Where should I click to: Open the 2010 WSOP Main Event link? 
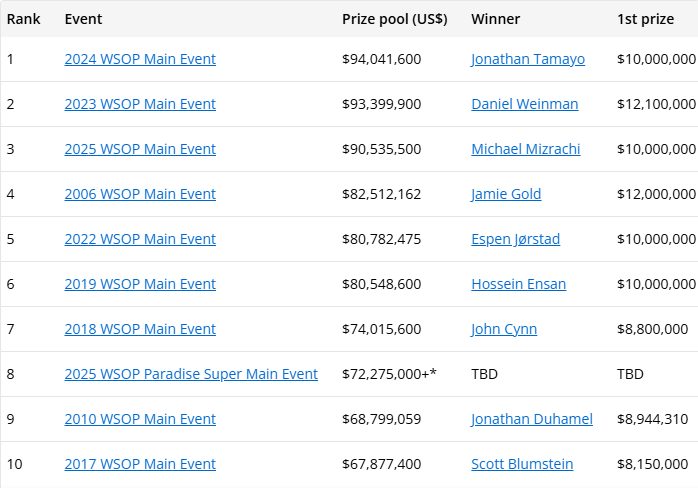tap(140, 419)
